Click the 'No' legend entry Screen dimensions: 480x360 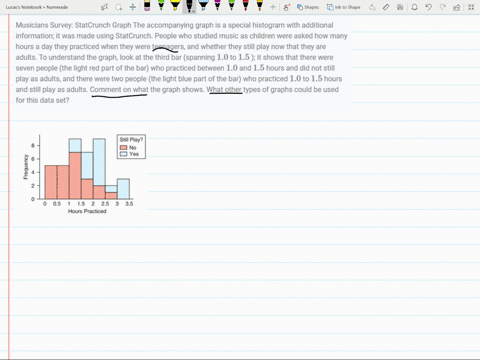(129, 147)
